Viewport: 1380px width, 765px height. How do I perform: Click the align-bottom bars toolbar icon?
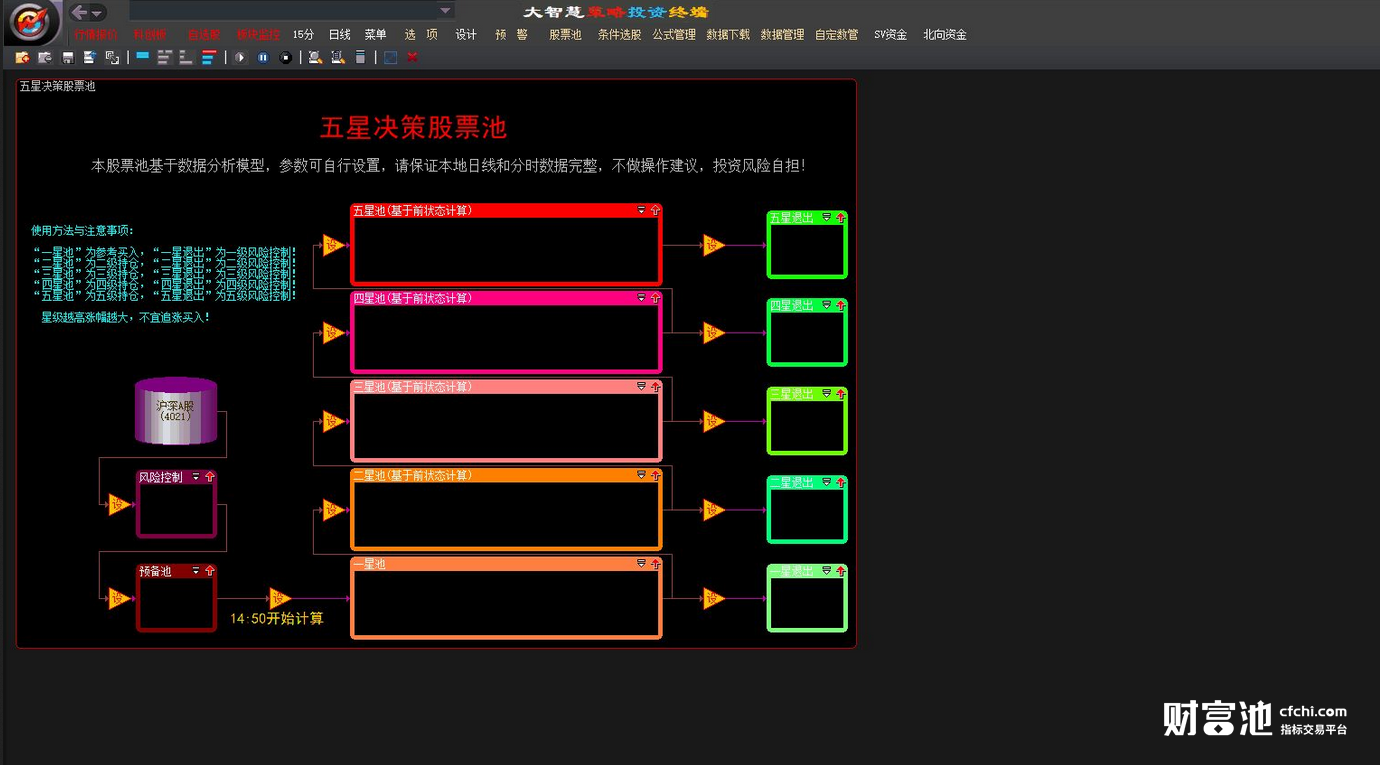(x=186, y=58)
